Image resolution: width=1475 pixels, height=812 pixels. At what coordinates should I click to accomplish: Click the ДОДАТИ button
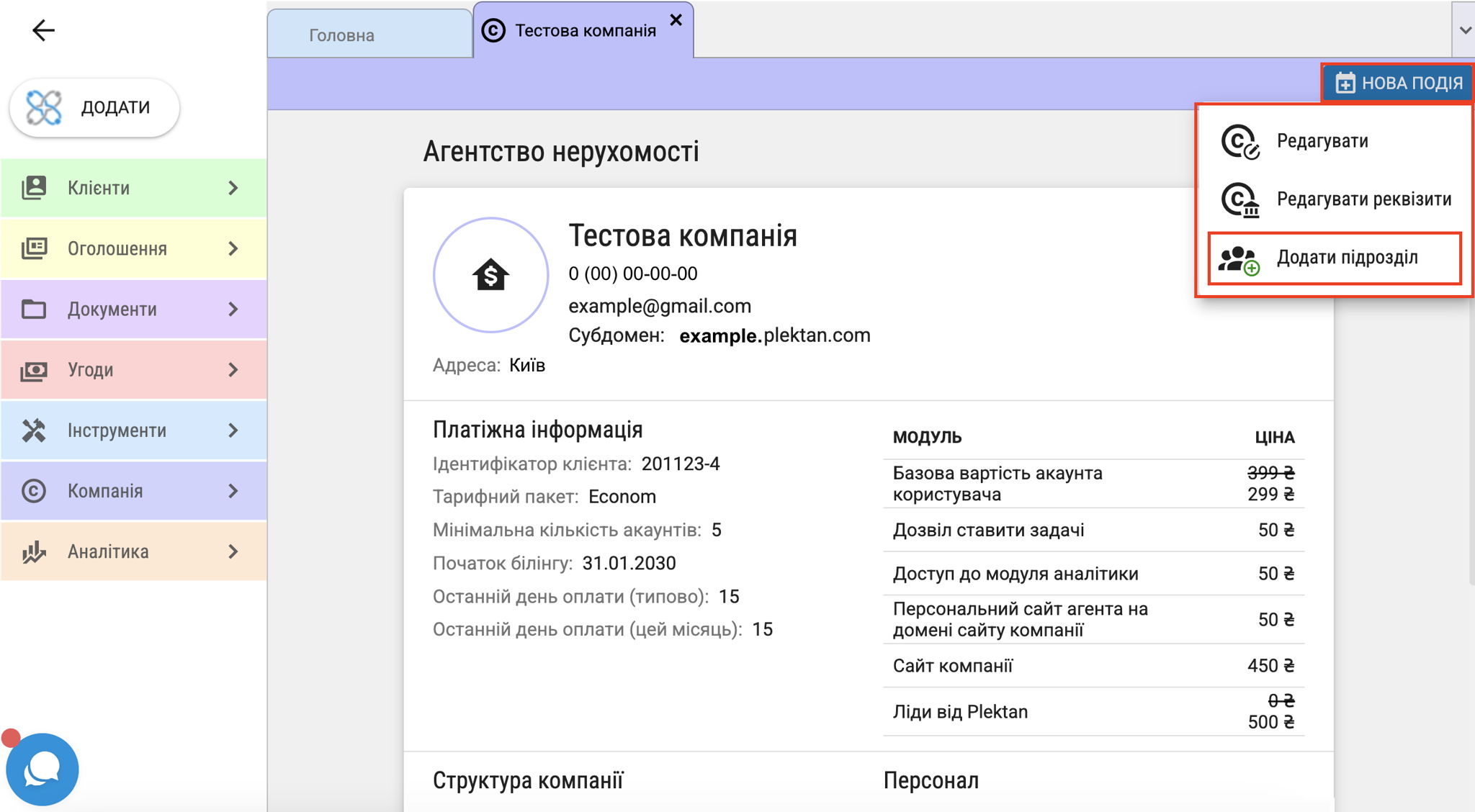click(x=94, y=107)
